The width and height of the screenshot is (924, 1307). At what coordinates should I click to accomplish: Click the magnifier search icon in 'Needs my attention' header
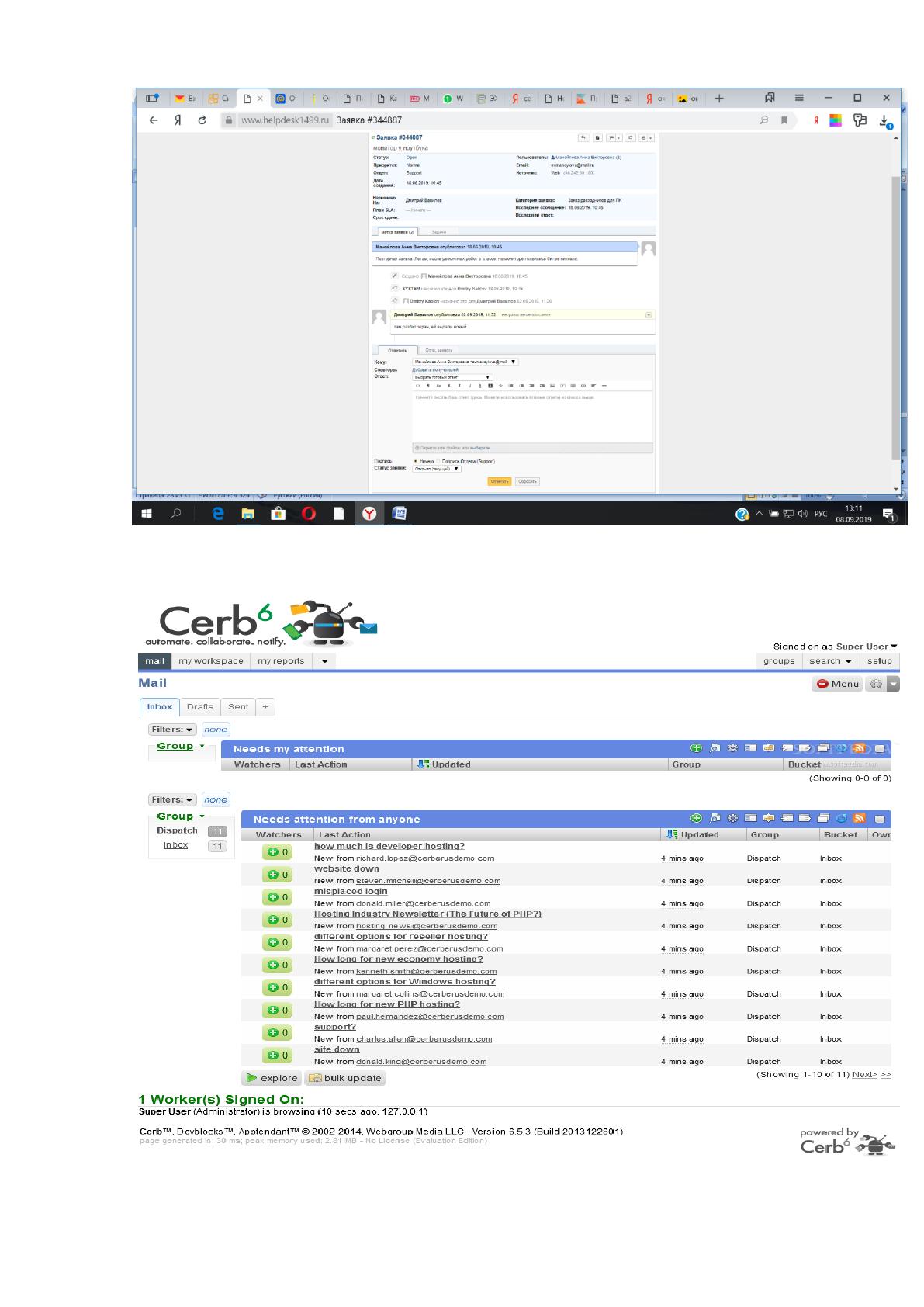715,748
